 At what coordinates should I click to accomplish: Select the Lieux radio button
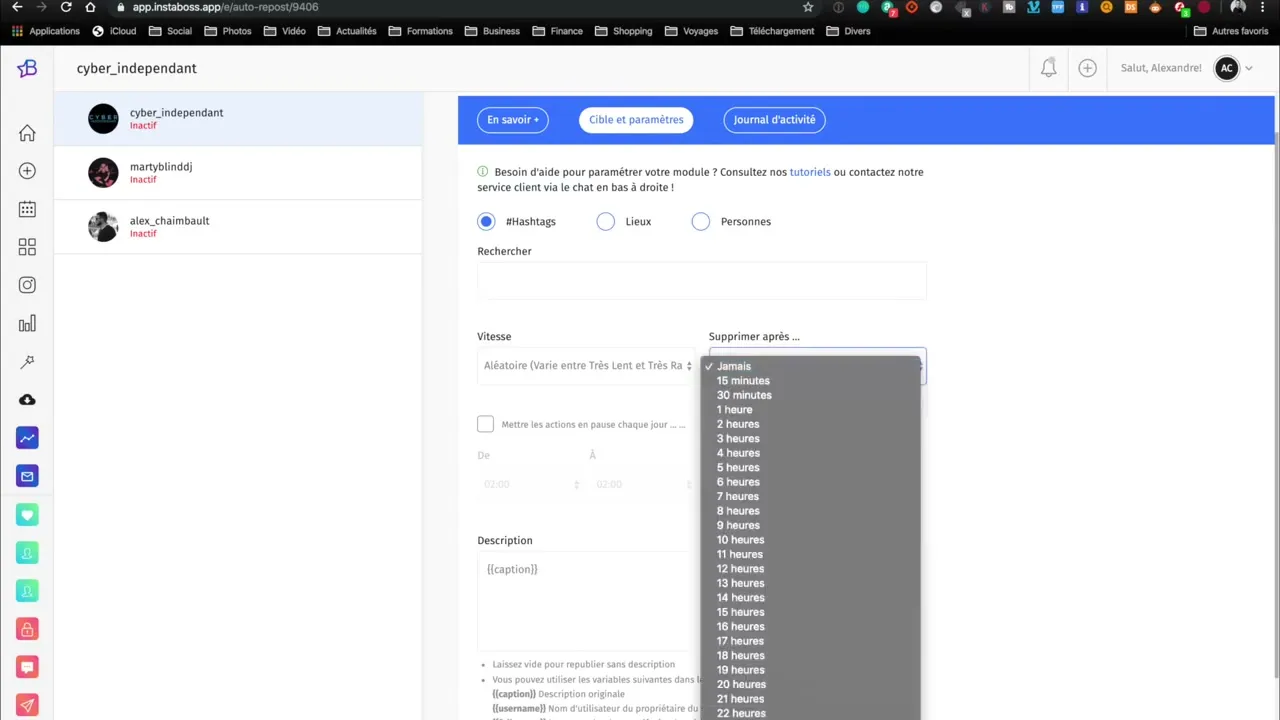point(606,221)
